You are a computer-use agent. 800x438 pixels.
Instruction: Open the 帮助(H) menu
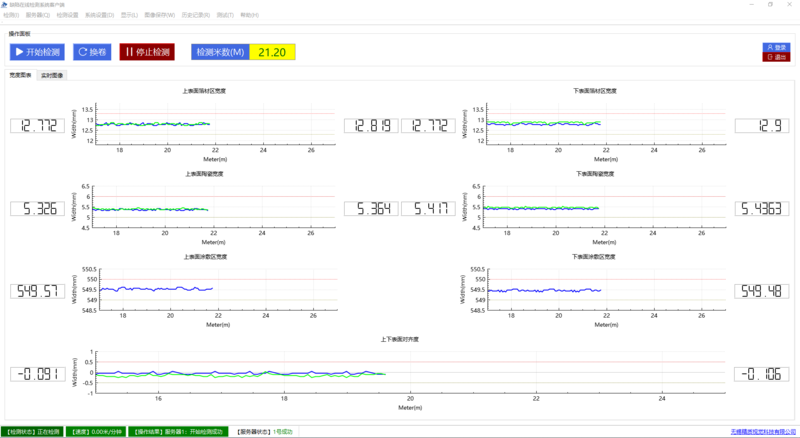[249, 15]
